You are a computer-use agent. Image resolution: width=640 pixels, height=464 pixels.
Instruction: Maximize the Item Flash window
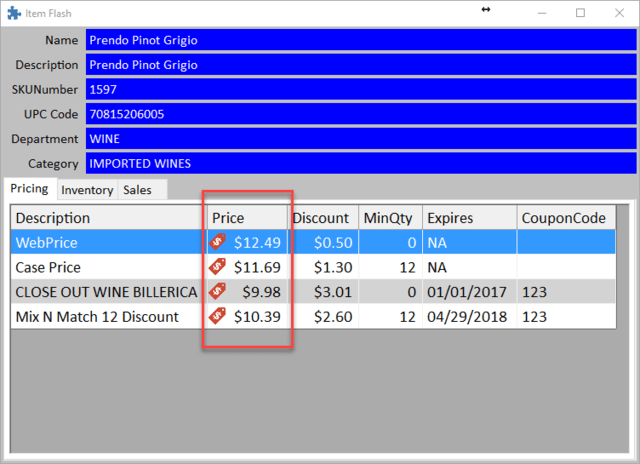pyautogui.click(x=580, y=13)
